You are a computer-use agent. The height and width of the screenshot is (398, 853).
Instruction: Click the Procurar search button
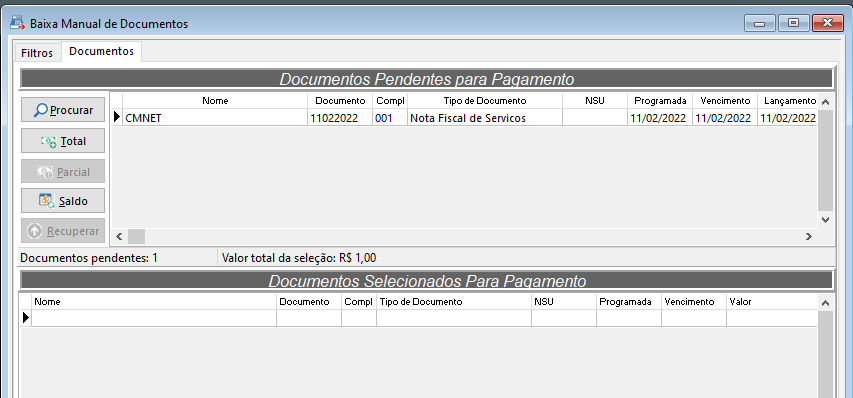63,110
